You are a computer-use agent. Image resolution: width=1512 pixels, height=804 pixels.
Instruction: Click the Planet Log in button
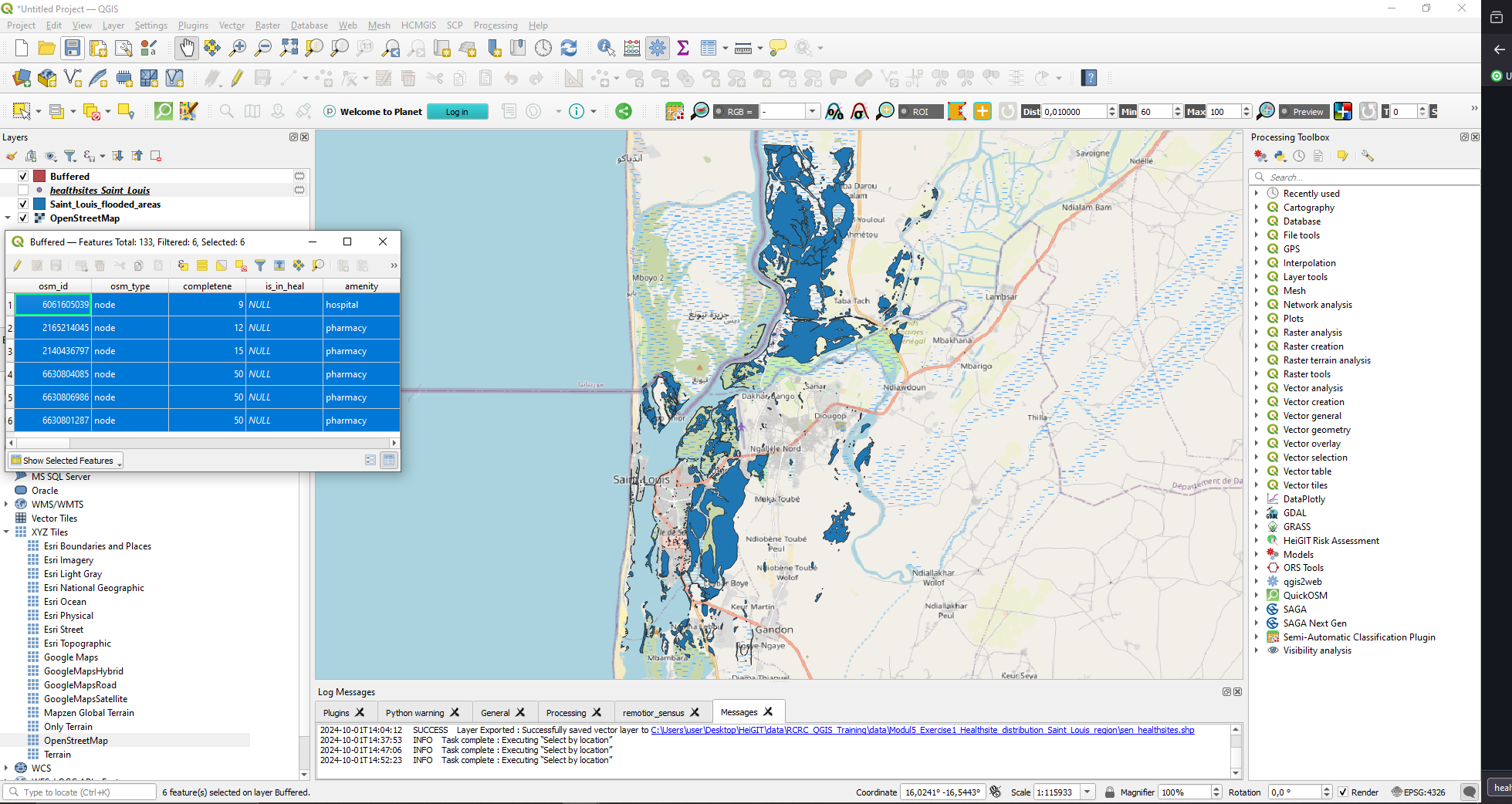coord(457,112)
